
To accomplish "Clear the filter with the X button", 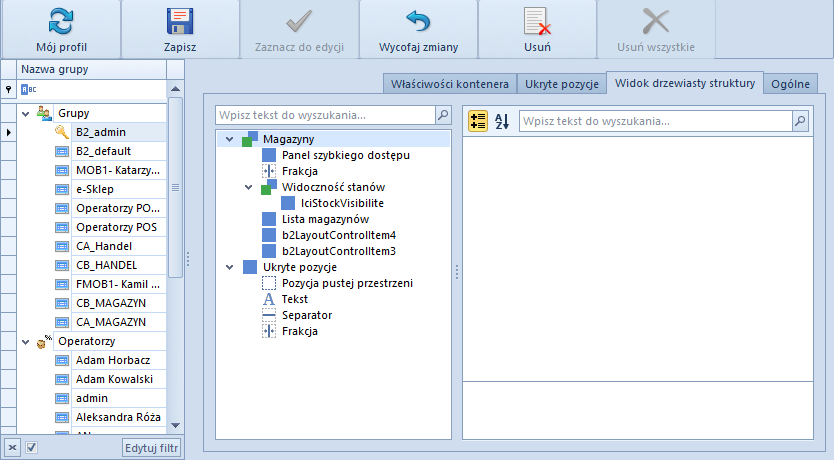I will click(x=12, y=447).
